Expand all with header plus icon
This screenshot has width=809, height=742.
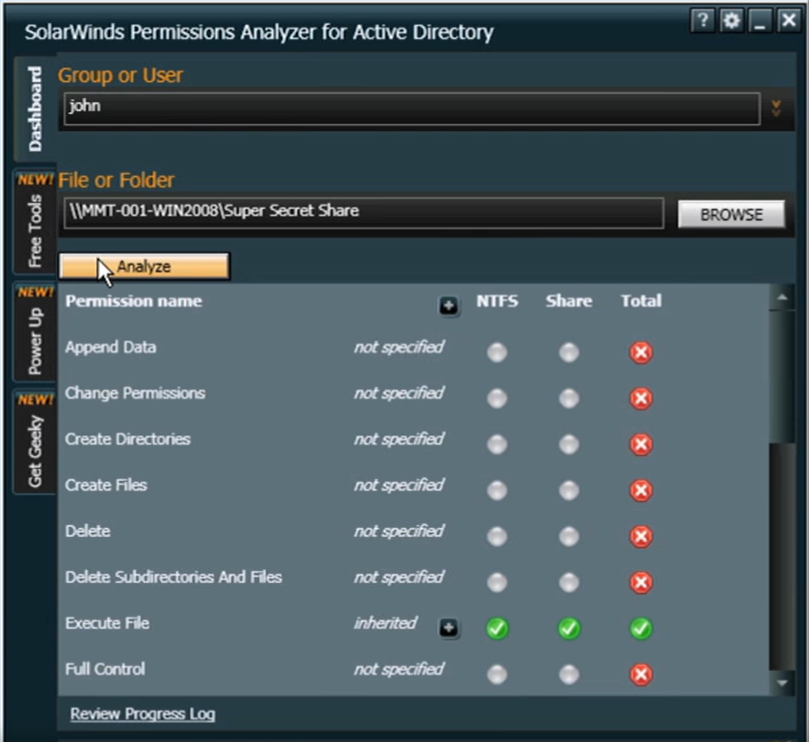coord(448,306)
